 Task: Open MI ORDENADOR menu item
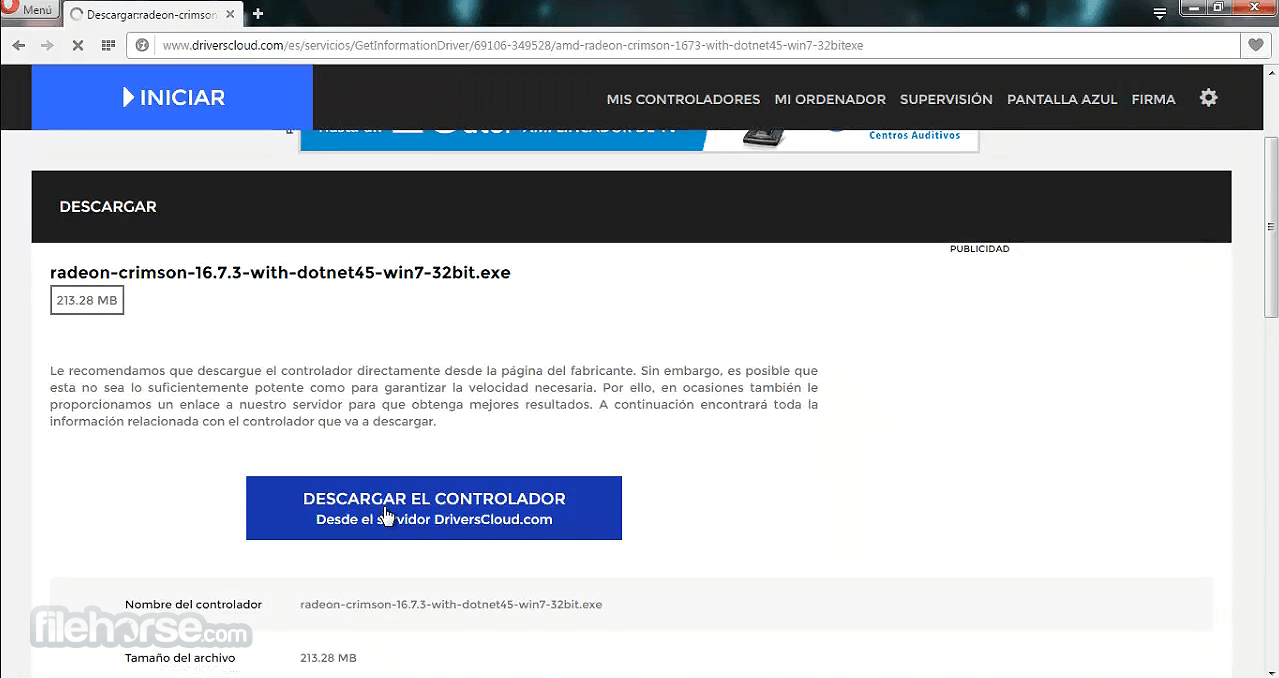coord(830,99)
